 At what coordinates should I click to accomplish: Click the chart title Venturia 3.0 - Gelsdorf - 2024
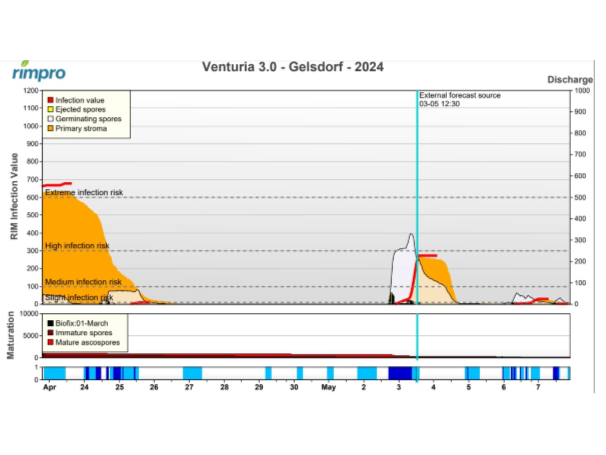coord(293,67)
